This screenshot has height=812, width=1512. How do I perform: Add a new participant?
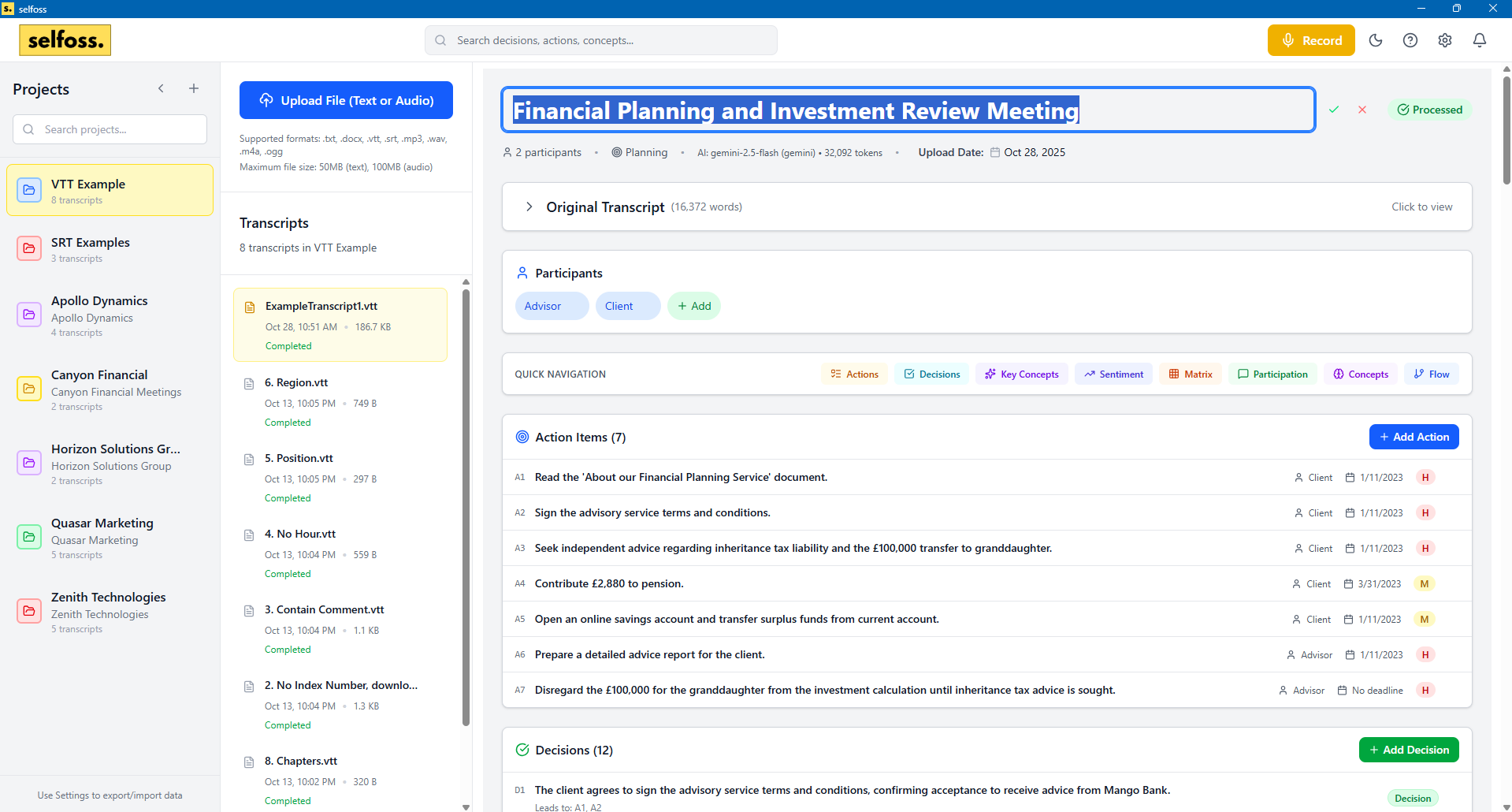pyautogui.click(x=694, y=306)
